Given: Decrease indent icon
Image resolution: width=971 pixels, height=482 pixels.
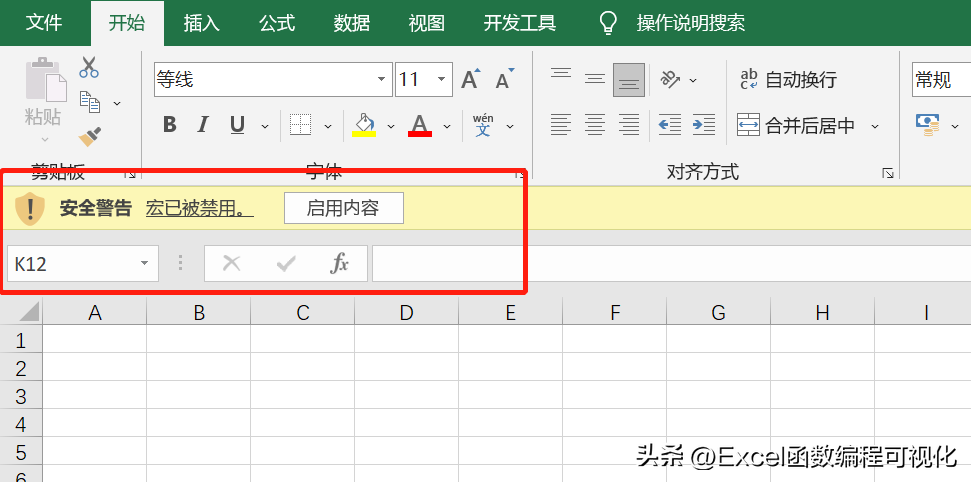Looking at the screenshot, I should tap(670, 125).
